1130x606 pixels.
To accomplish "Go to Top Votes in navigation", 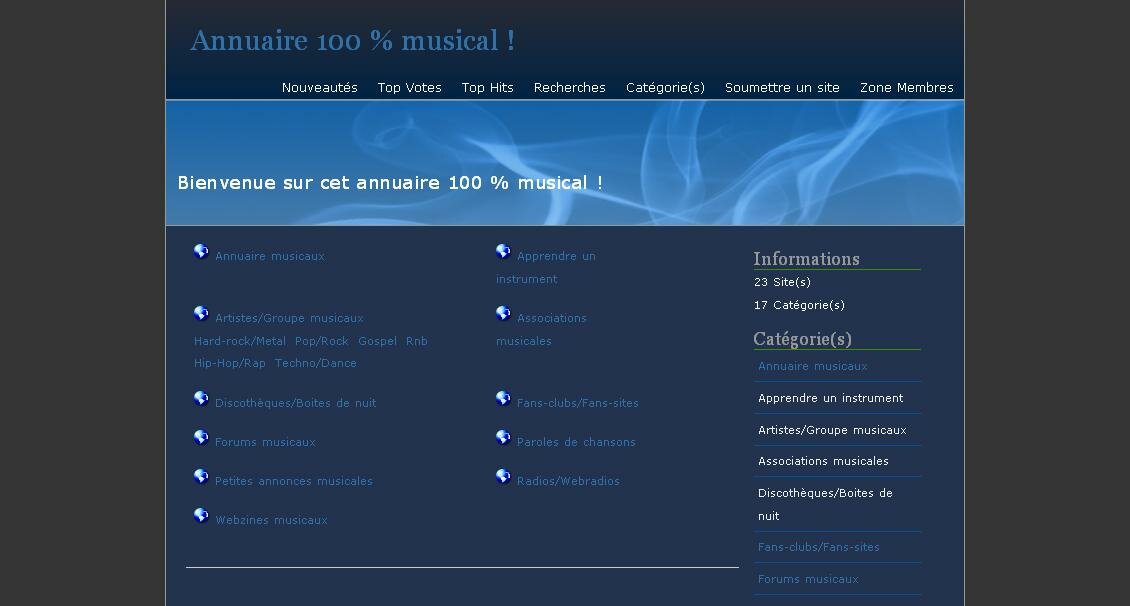I will (x=409, y=87).
